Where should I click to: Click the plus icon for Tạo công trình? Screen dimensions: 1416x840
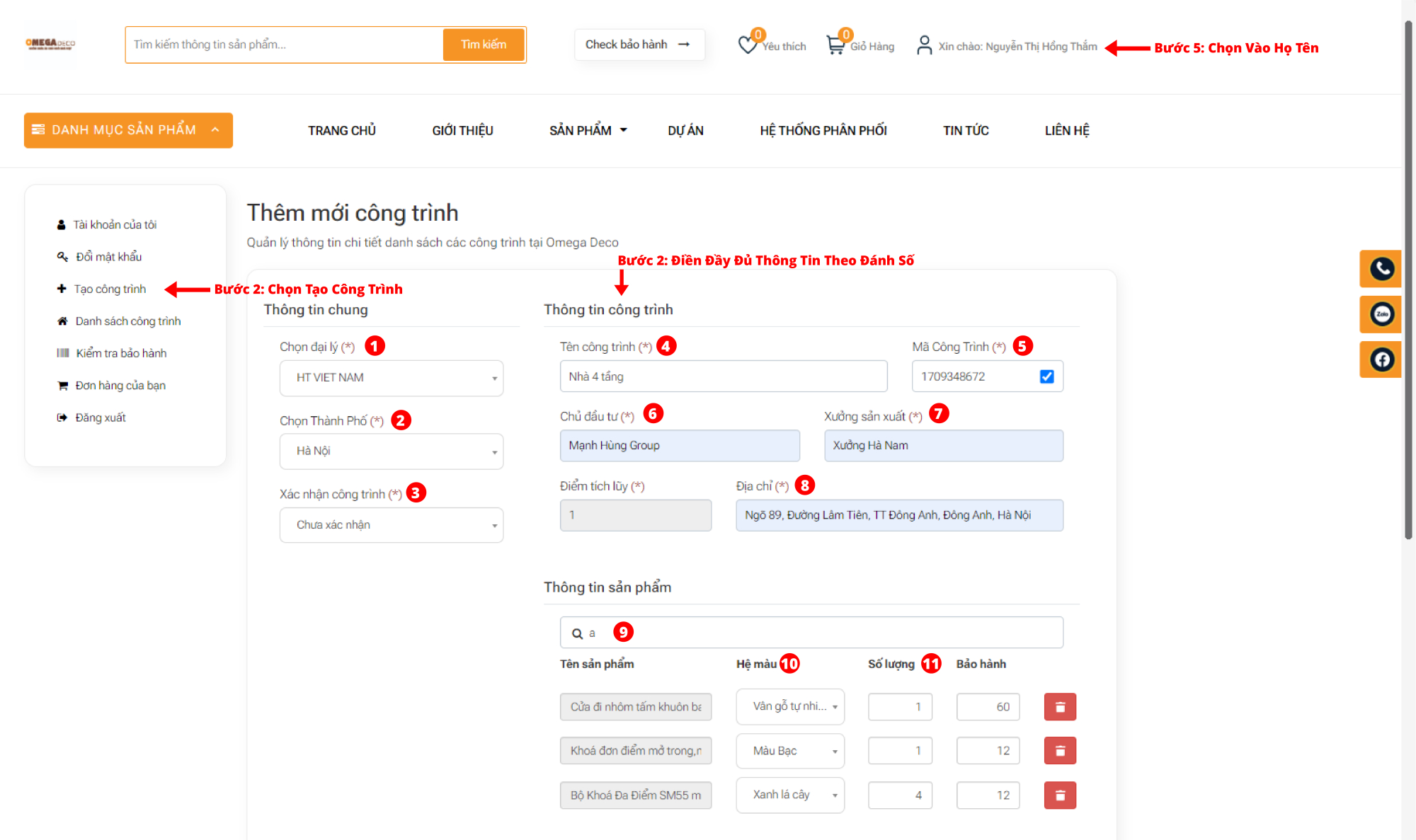click(x=62, y=289)
